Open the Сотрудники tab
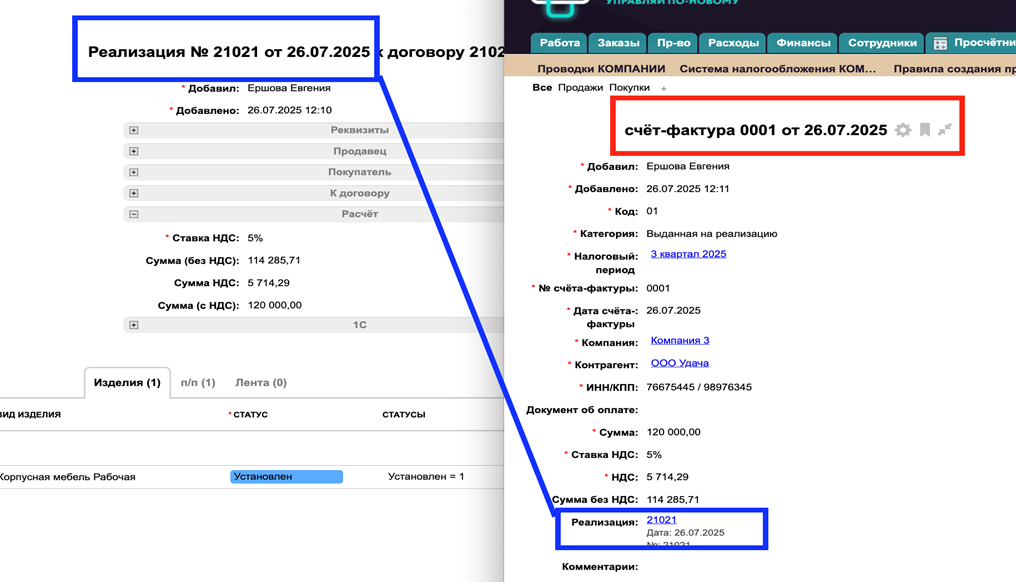Screen dimensions: 1016x582 (882, 43)
